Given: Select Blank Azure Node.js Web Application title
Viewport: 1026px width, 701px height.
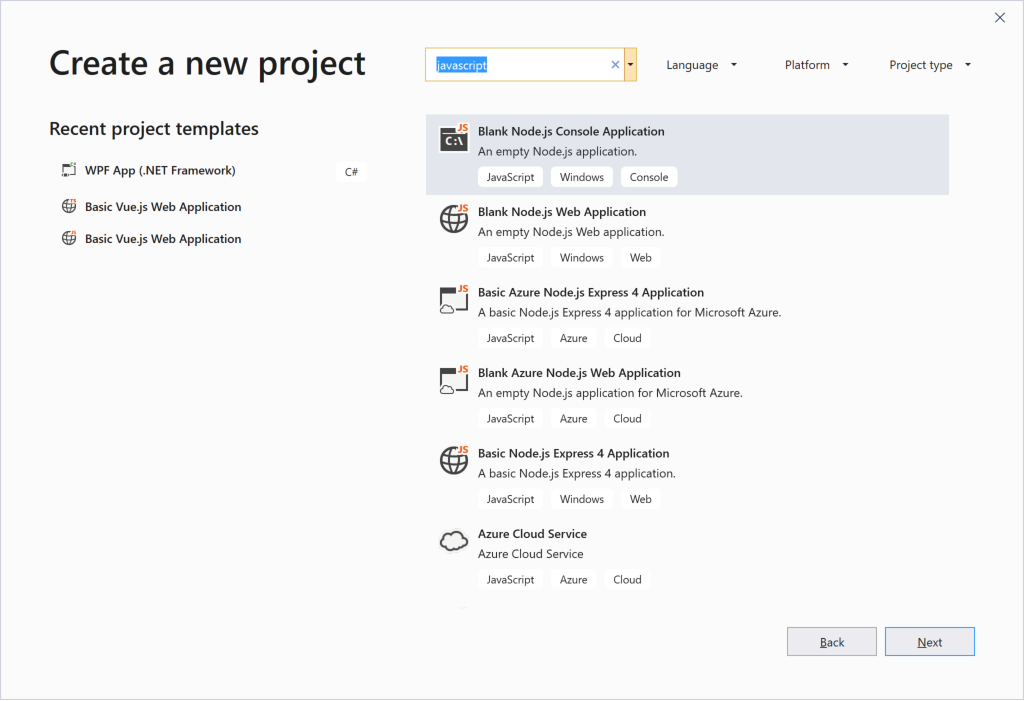Looking at the screenshot, I should coord(579,373).
